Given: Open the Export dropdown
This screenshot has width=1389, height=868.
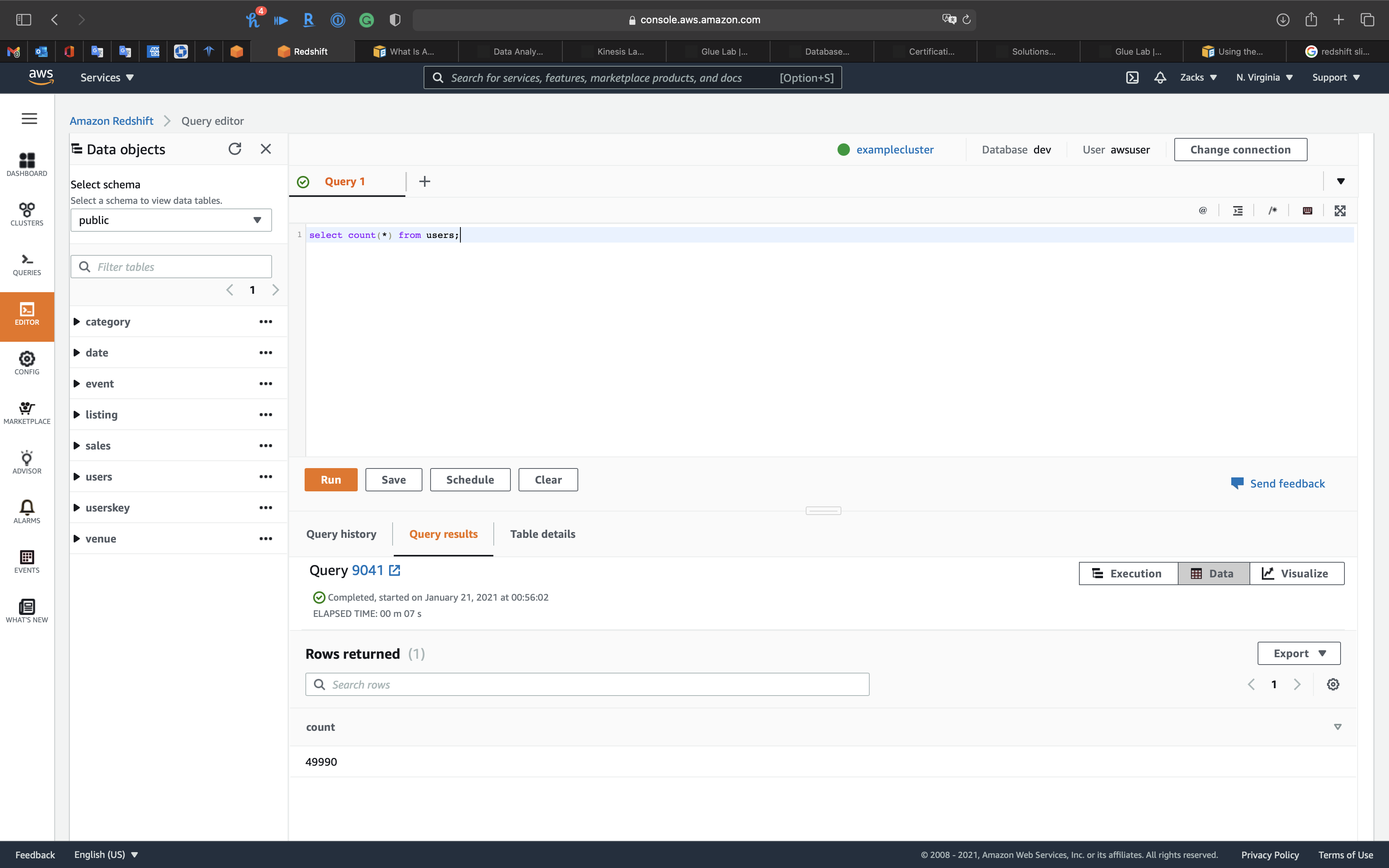Looking at the screenshot, I should (x=1298, y=653).
